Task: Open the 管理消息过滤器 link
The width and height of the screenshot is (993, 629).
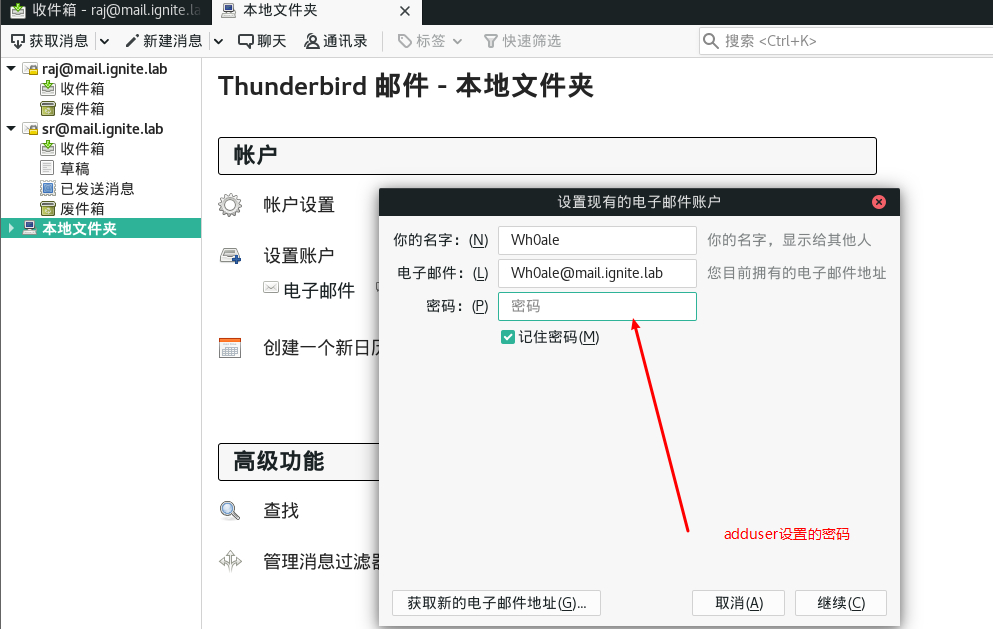Action: point(322,562)
